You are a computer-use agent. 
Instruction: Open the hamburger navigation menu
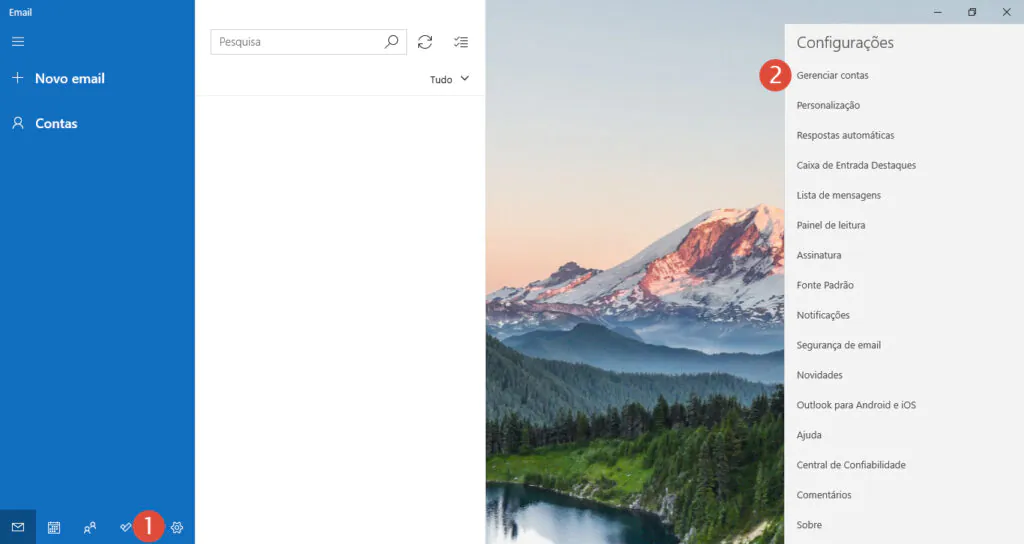click(18, 42)
